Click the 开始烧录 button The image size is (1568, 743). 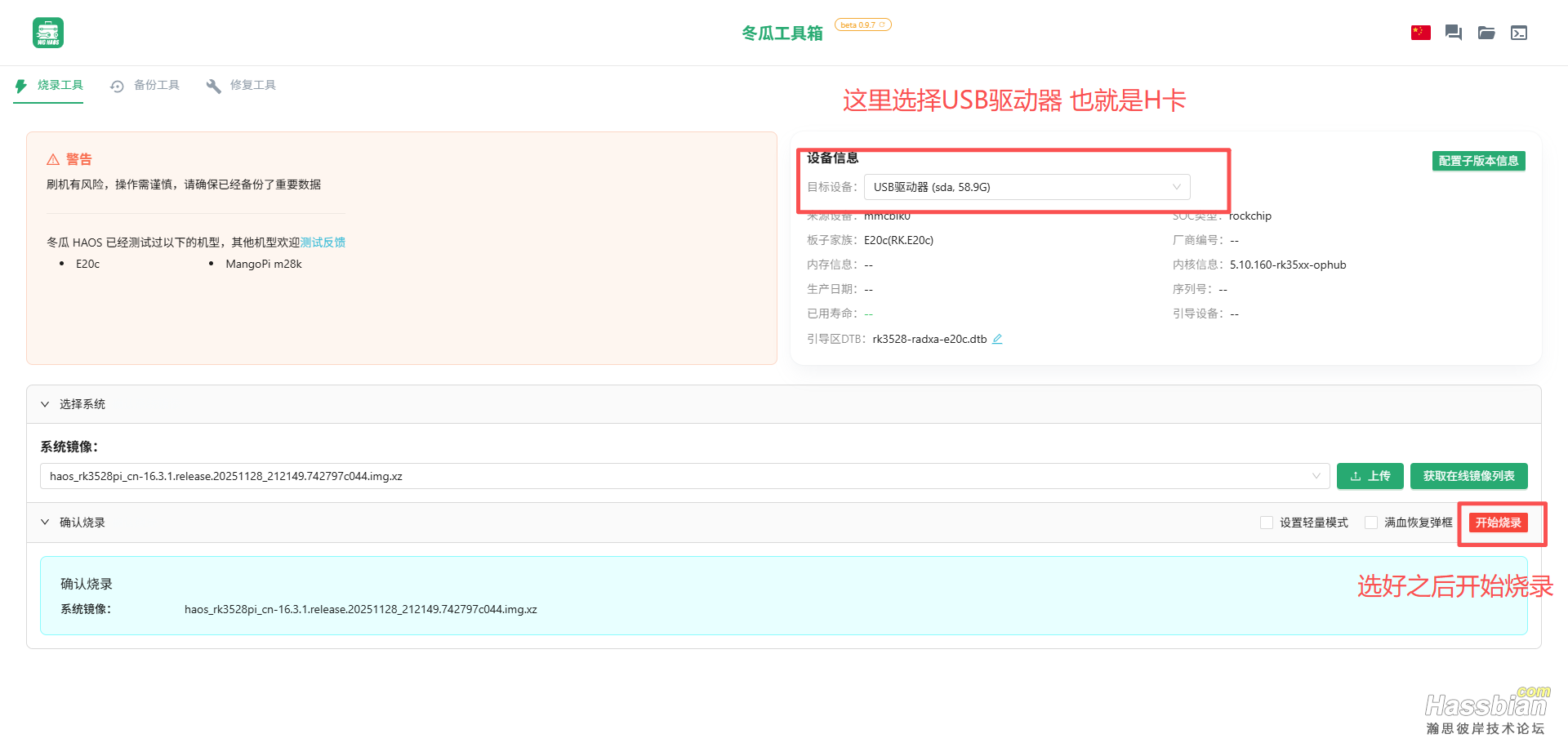click(x=1499, y=523)
